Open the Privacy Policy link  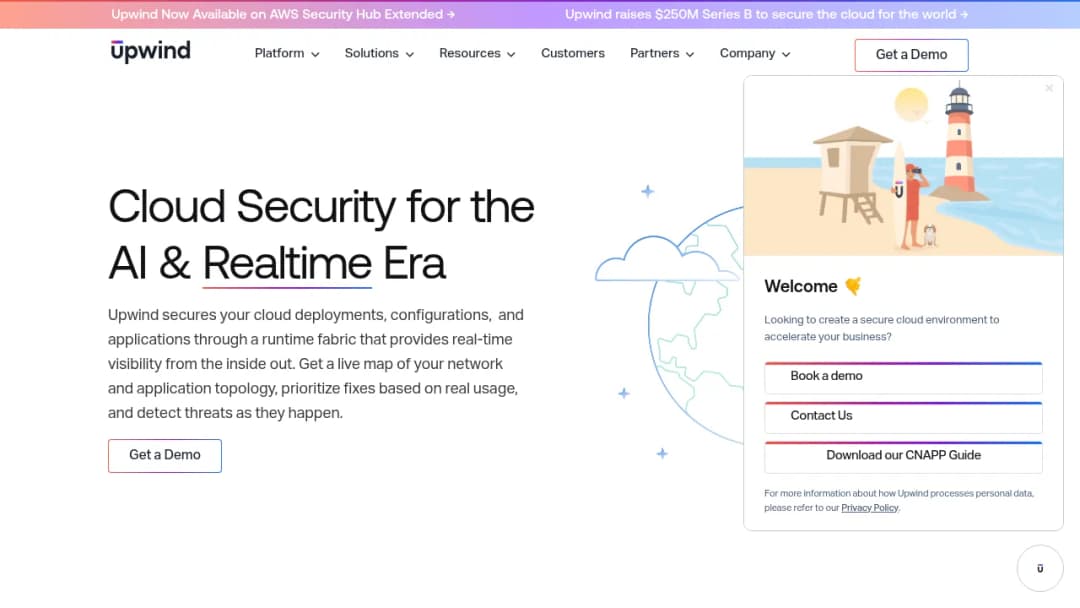pos(869,508)
